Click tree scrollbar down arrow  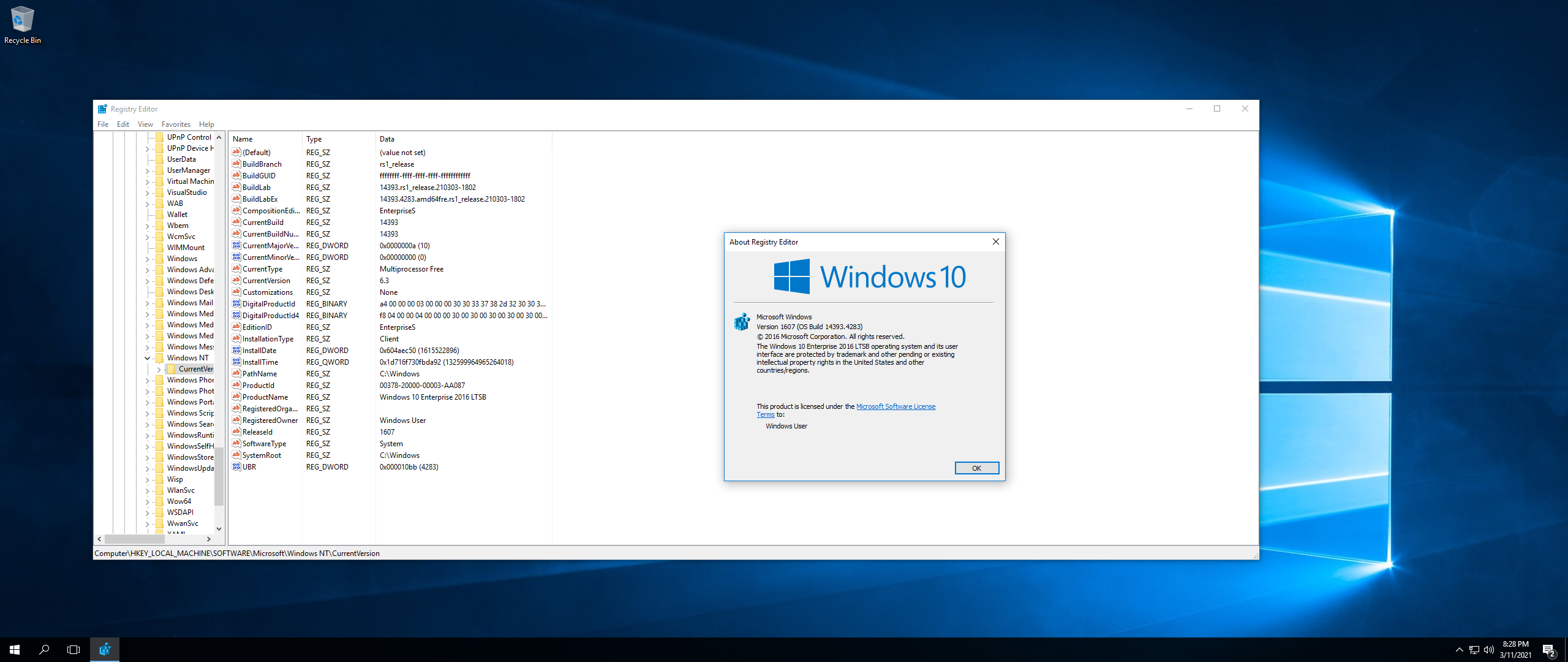[219, 528]
